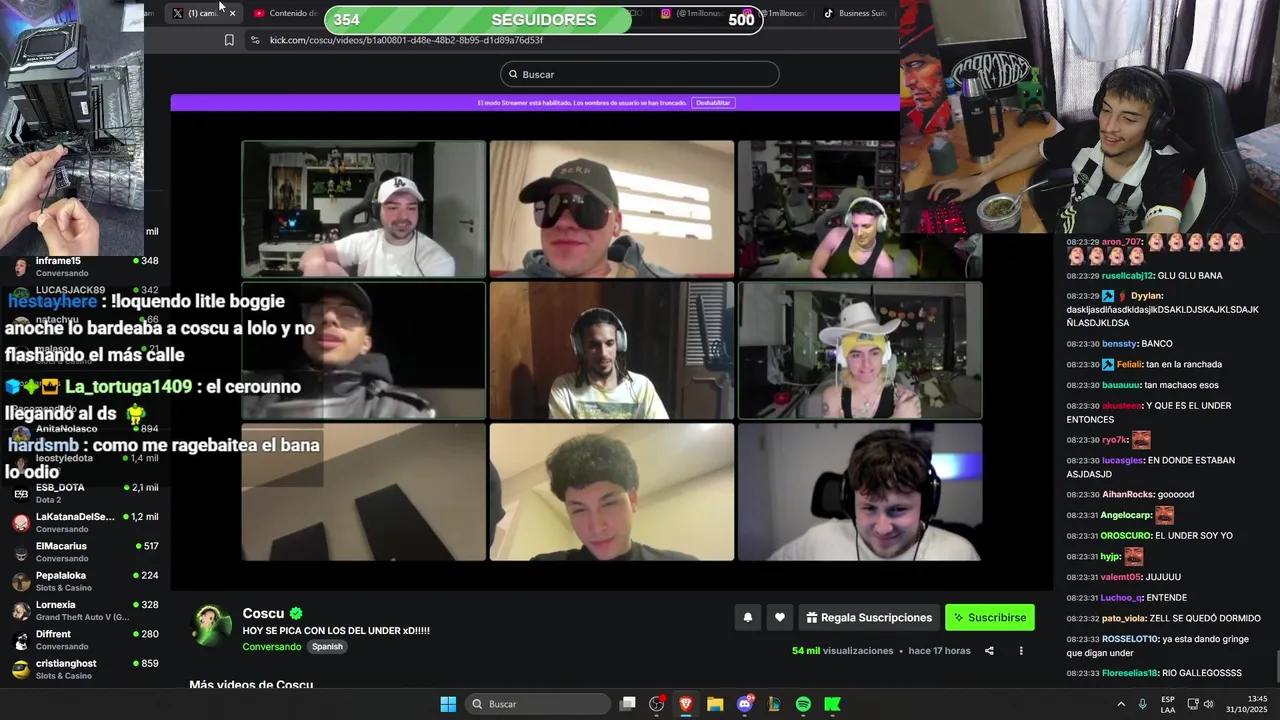This screenshot has width=1280, height=720.
Task: Open File Explorer from the taskbar
Action: (715, 704)
